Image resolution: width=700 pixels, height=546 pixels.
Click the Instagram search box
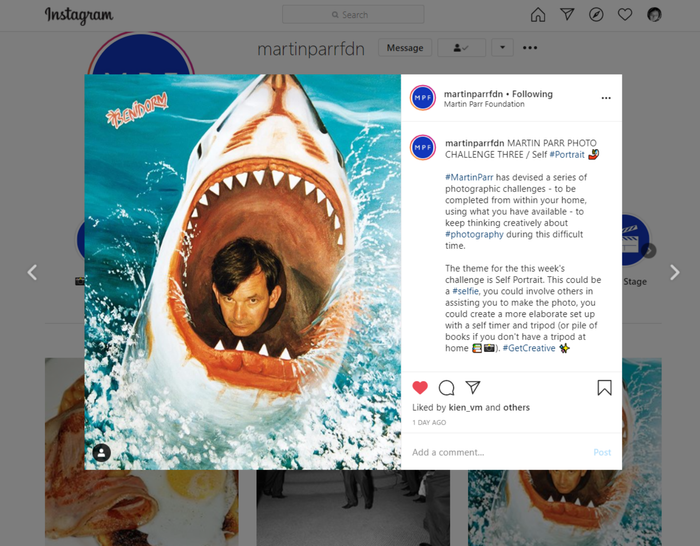click(x=353, y=15)
